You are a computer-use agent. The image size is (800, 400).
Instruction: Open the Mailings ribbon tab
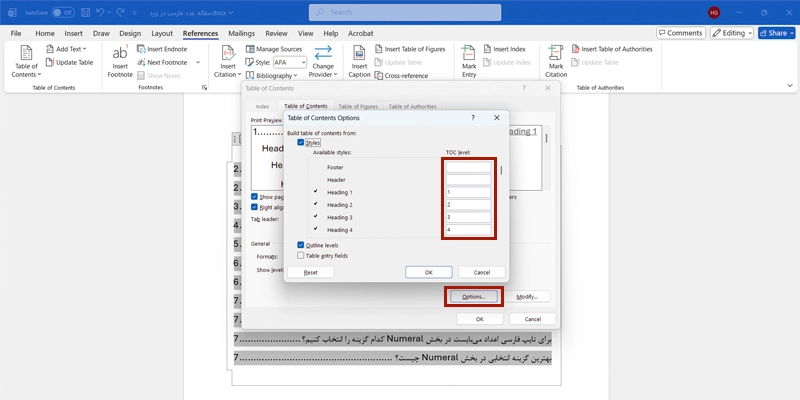pyautogui.click(x=241, y=33)
